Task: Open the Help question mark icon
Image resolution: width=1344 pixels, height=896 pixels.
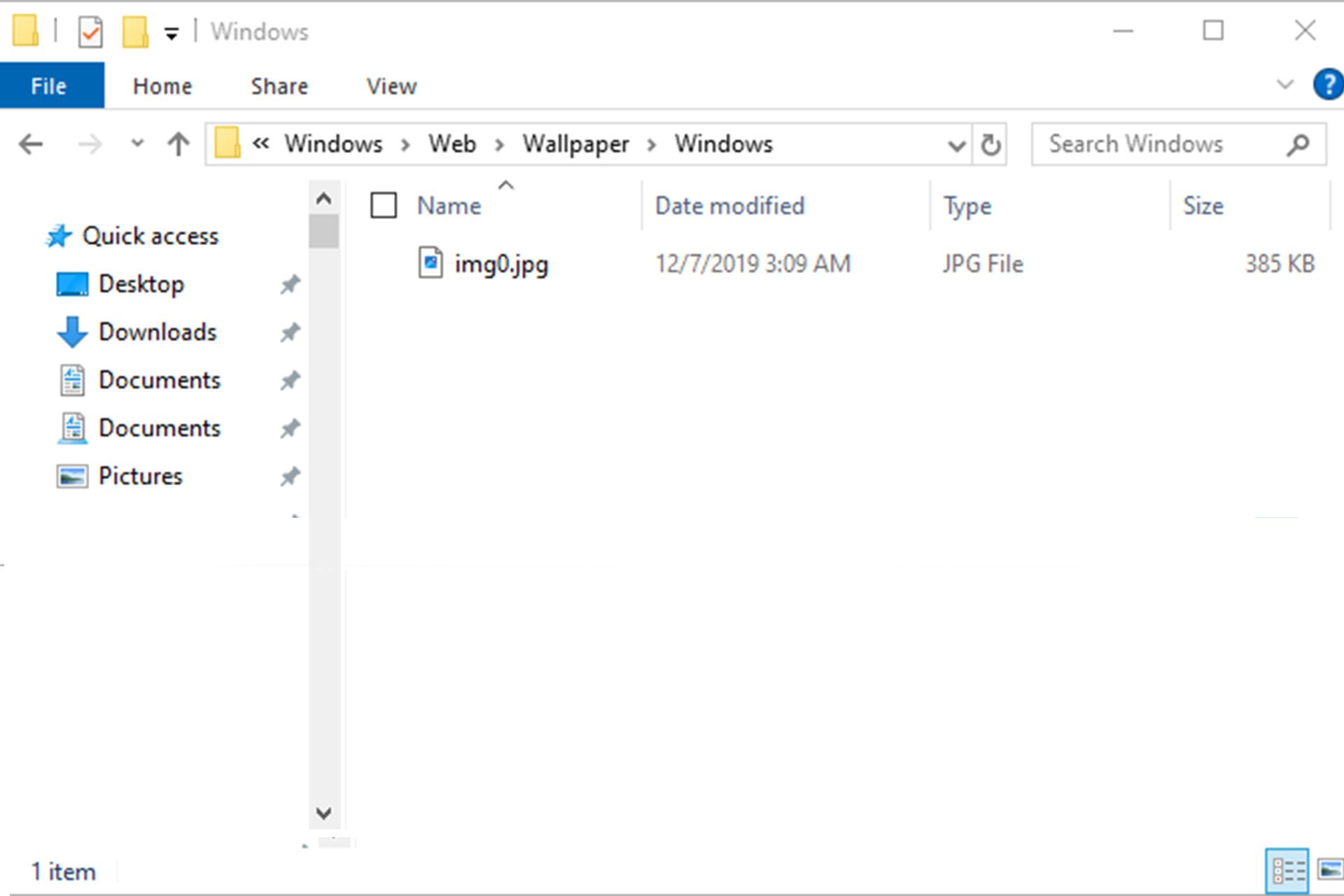Action: pyautogui.click(x=1328, y=85)
